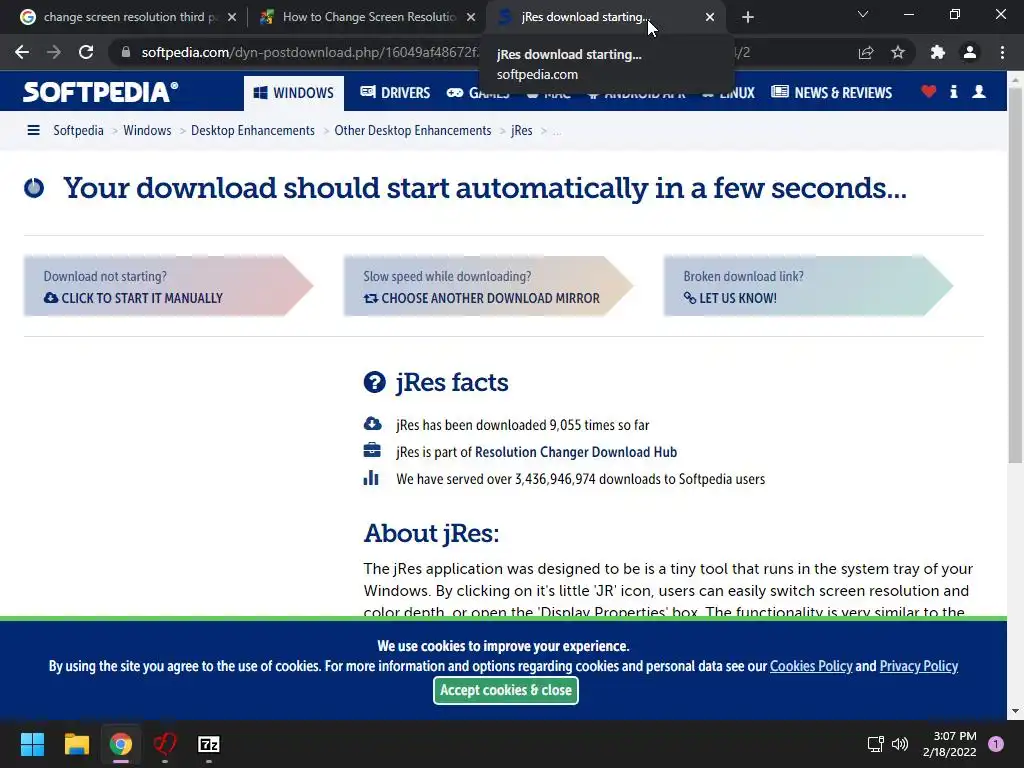Click the site lock icon in address bar

pos(126,52)
